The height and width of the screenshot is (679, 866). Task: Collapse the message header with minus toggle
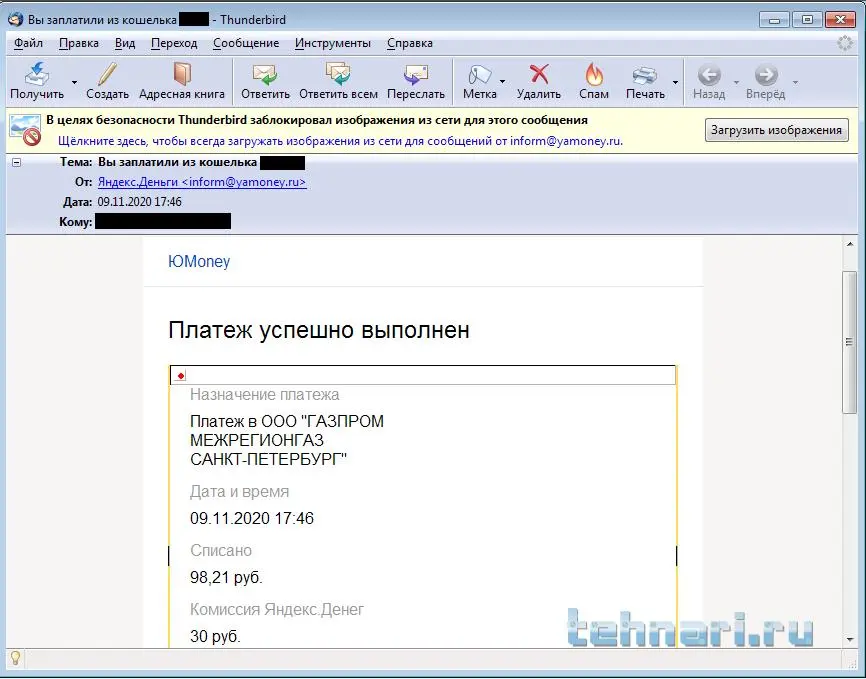point(17,162)
